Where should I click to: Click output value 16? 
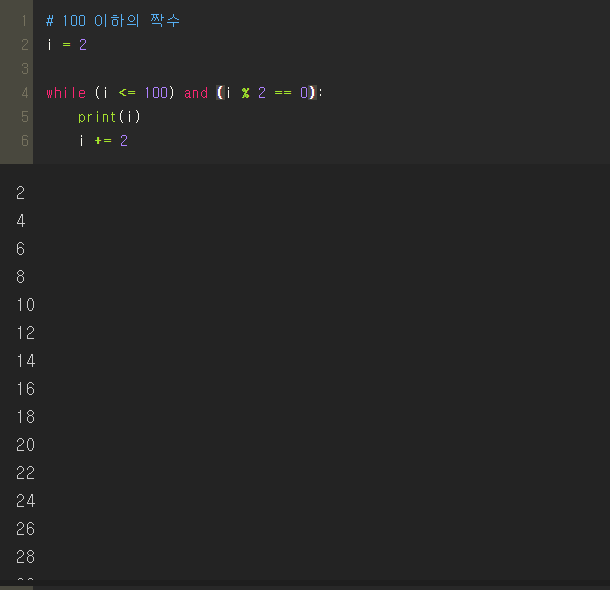click(x=26, y=389)
